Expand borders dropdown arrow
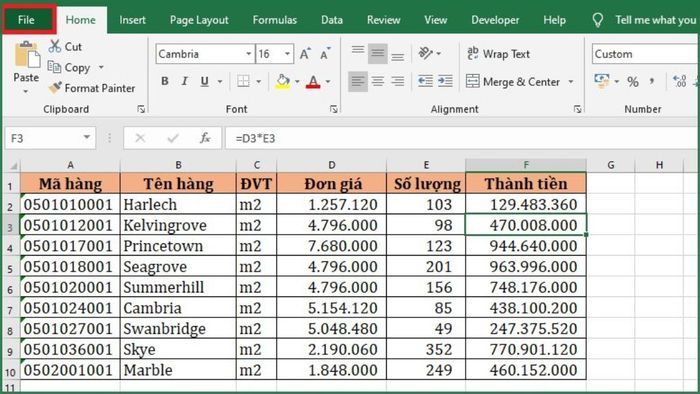This screenshot has width=700, height=394. coord(258,82)
